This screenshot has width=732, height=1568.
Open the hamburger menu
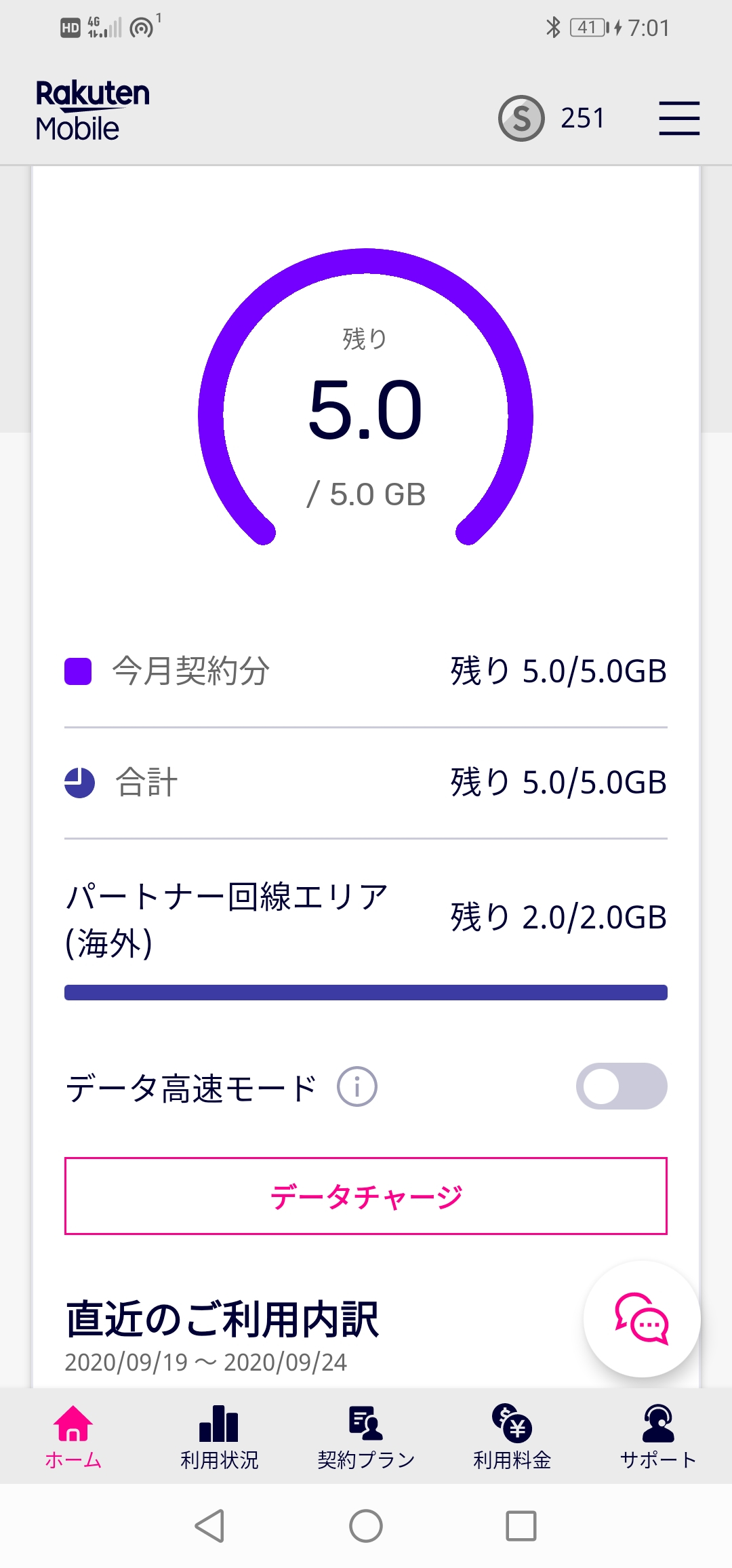coord(679,119)
